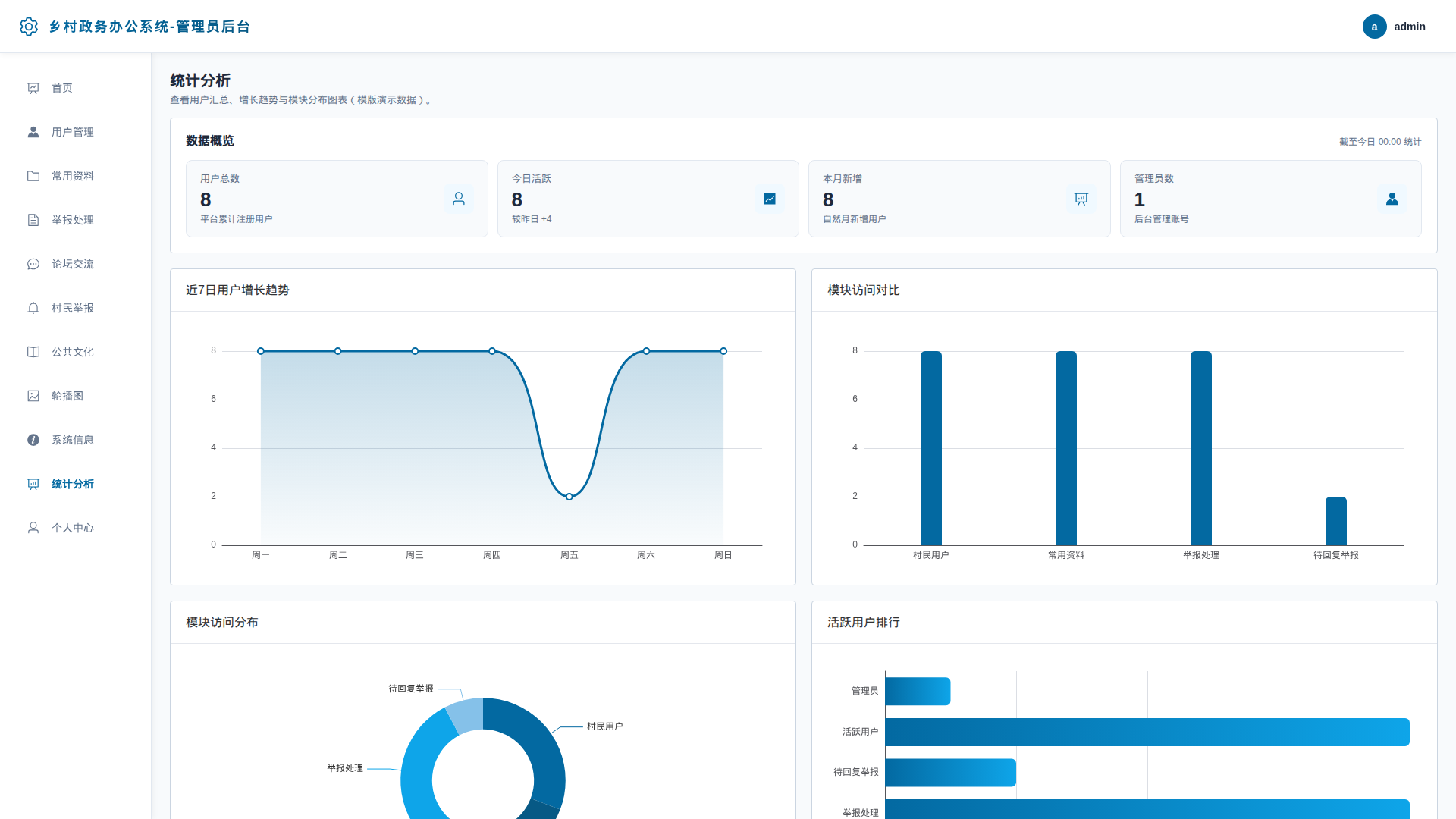Click the 周日 data point on the trend line

[723, 351]
